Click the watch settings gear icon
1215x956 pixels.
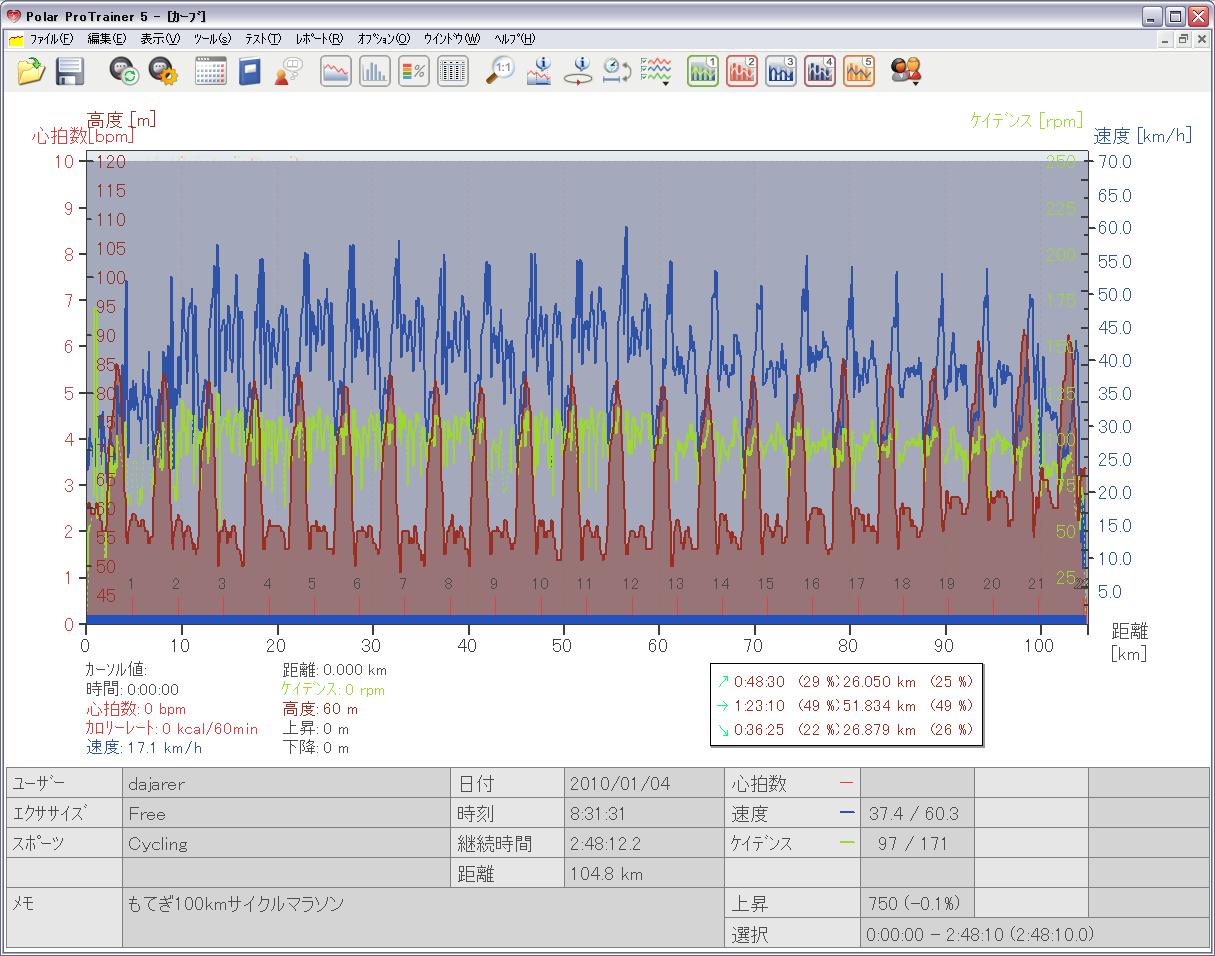162,71
